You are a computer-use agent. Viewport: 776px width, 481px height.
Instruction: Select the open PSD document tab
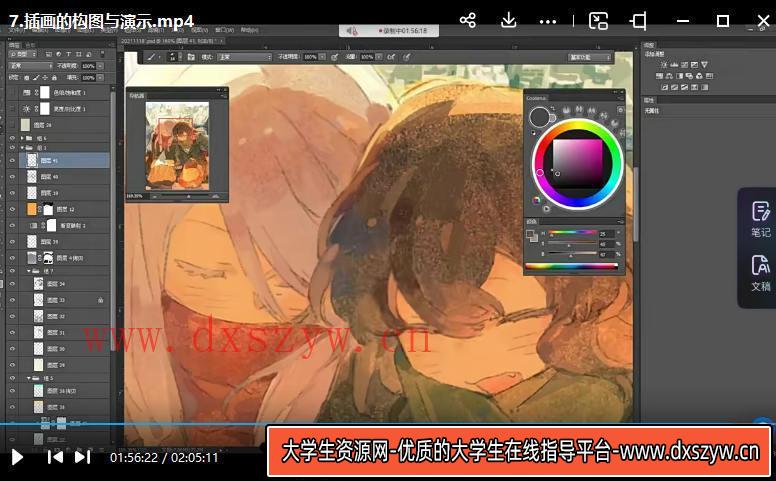click(172, 41)
